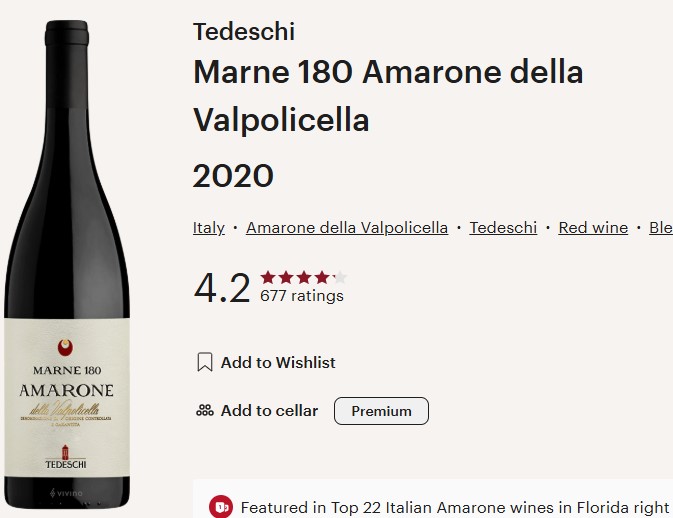Click the Wishlist bookmark icon
The image size is (673, 518).
pos(204,362)
